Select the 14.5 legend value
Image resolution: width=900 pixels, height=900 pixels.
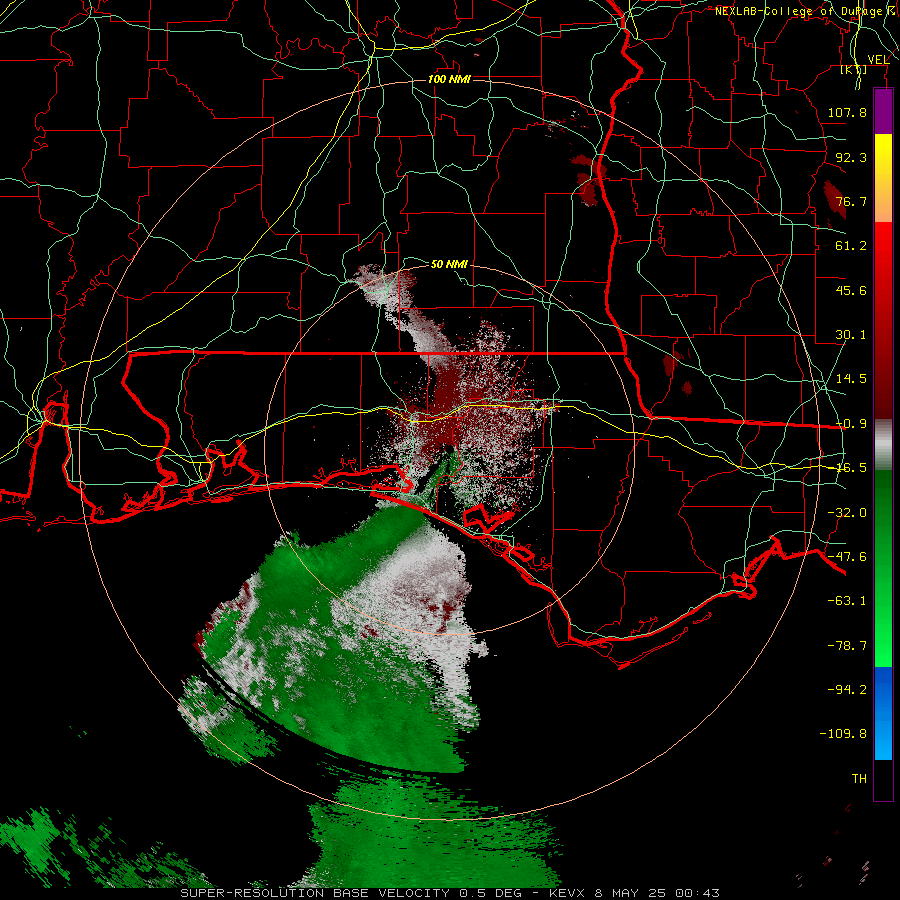851,379
